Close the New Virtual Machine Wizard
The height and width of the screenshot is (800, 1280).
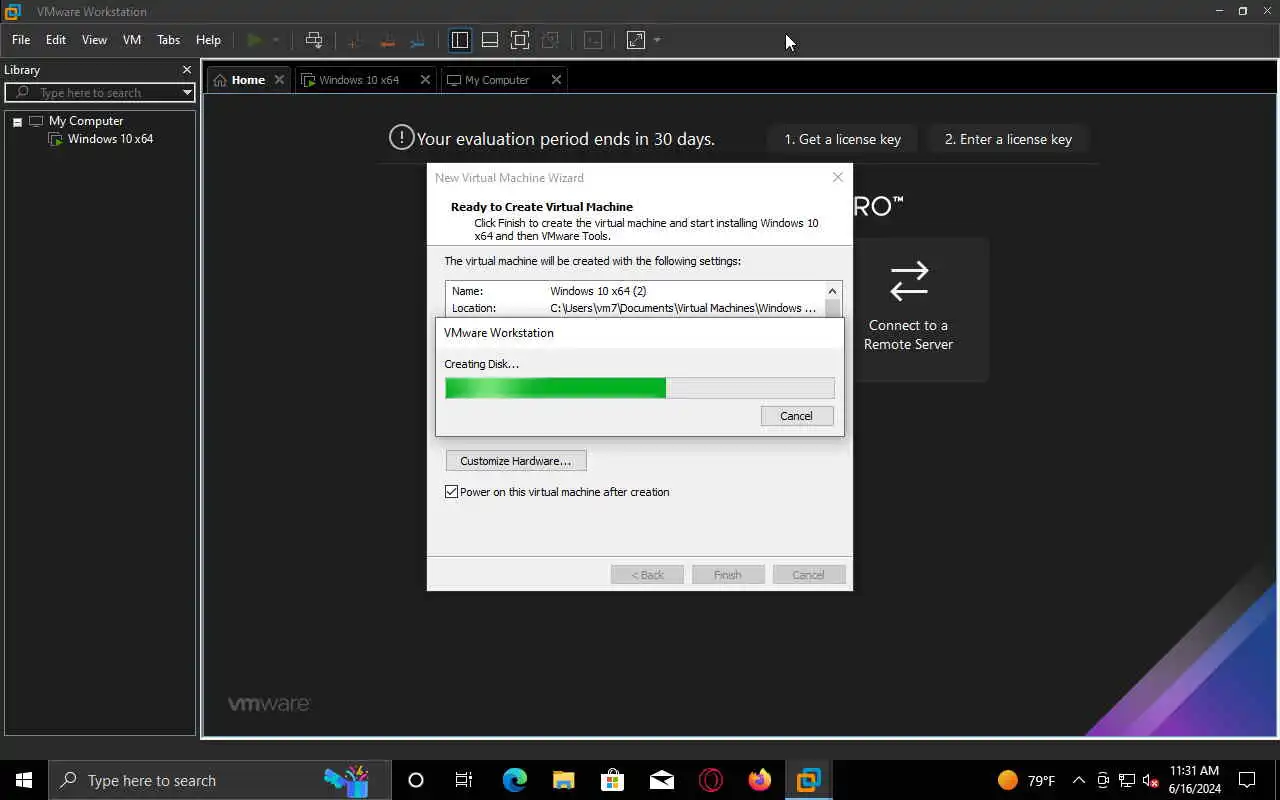(x=837, y=177)
